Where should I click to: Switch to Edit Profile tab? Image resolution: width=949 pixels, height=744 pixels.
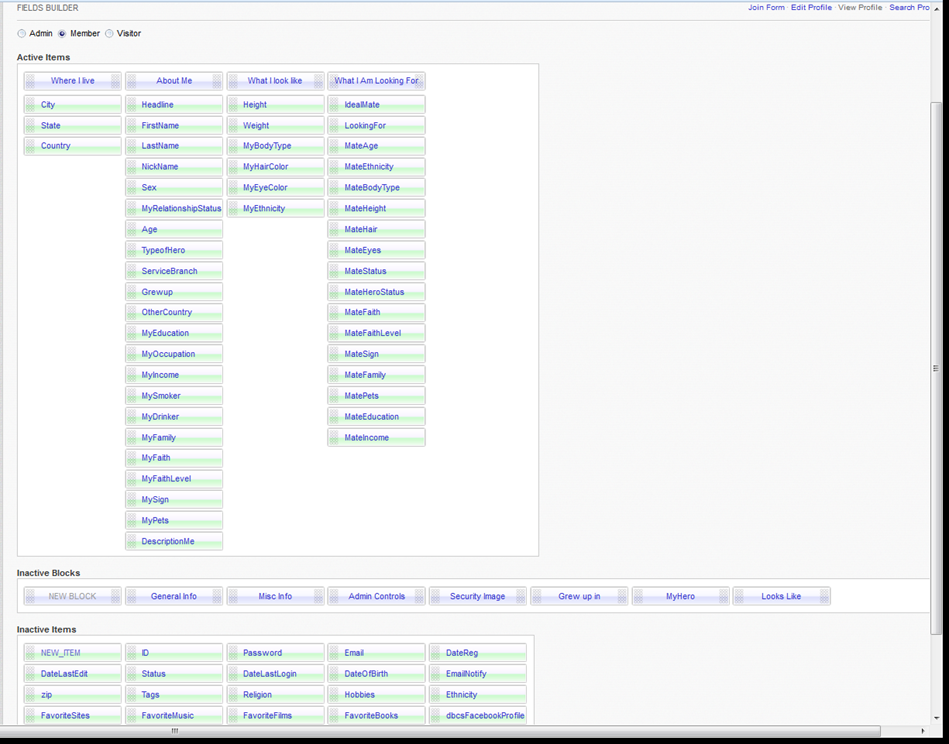point(811,8)
